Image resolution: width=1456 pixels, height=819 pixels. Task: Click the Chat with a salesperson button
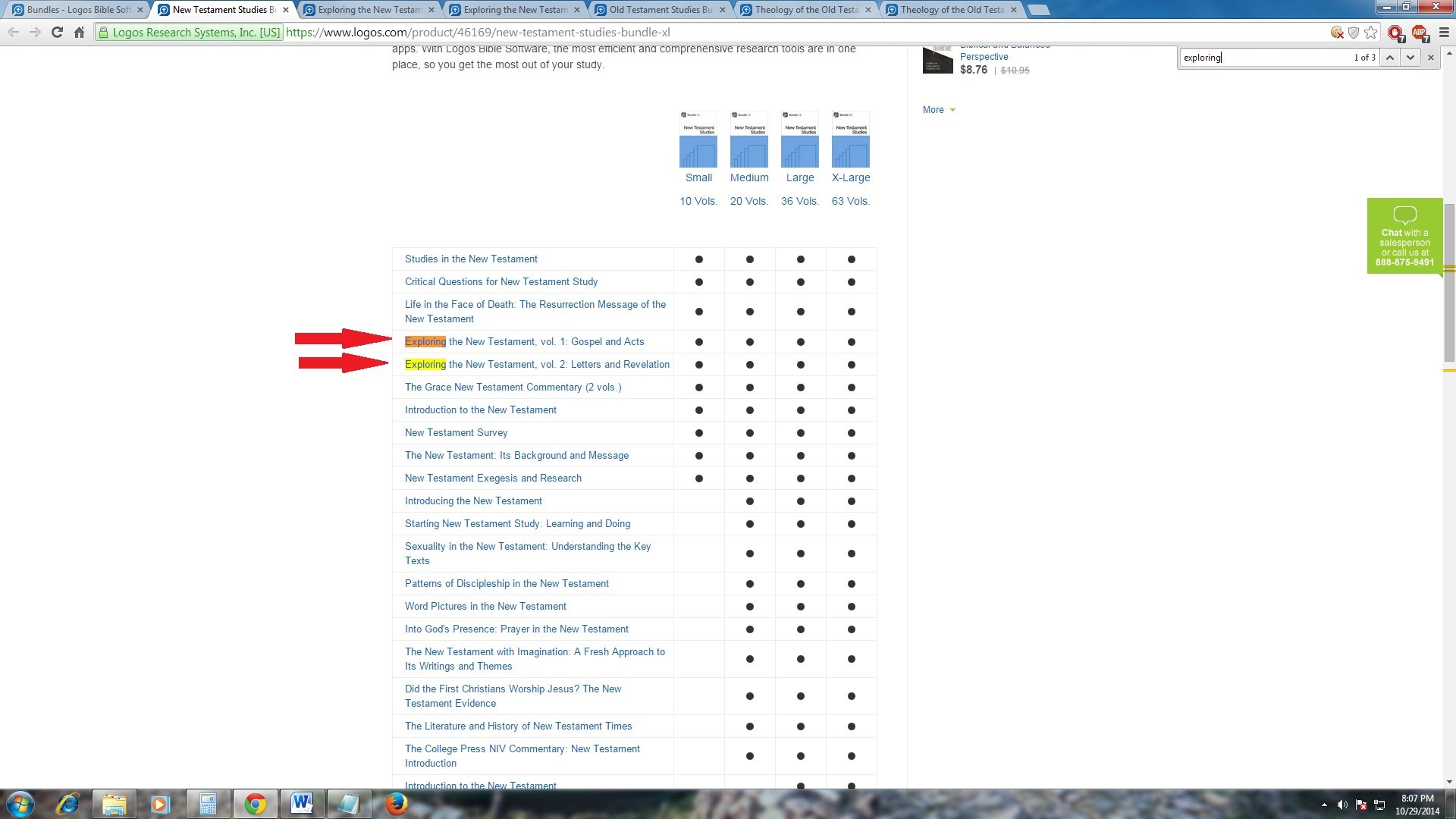pyautogui.click(x=1404, y=237)
